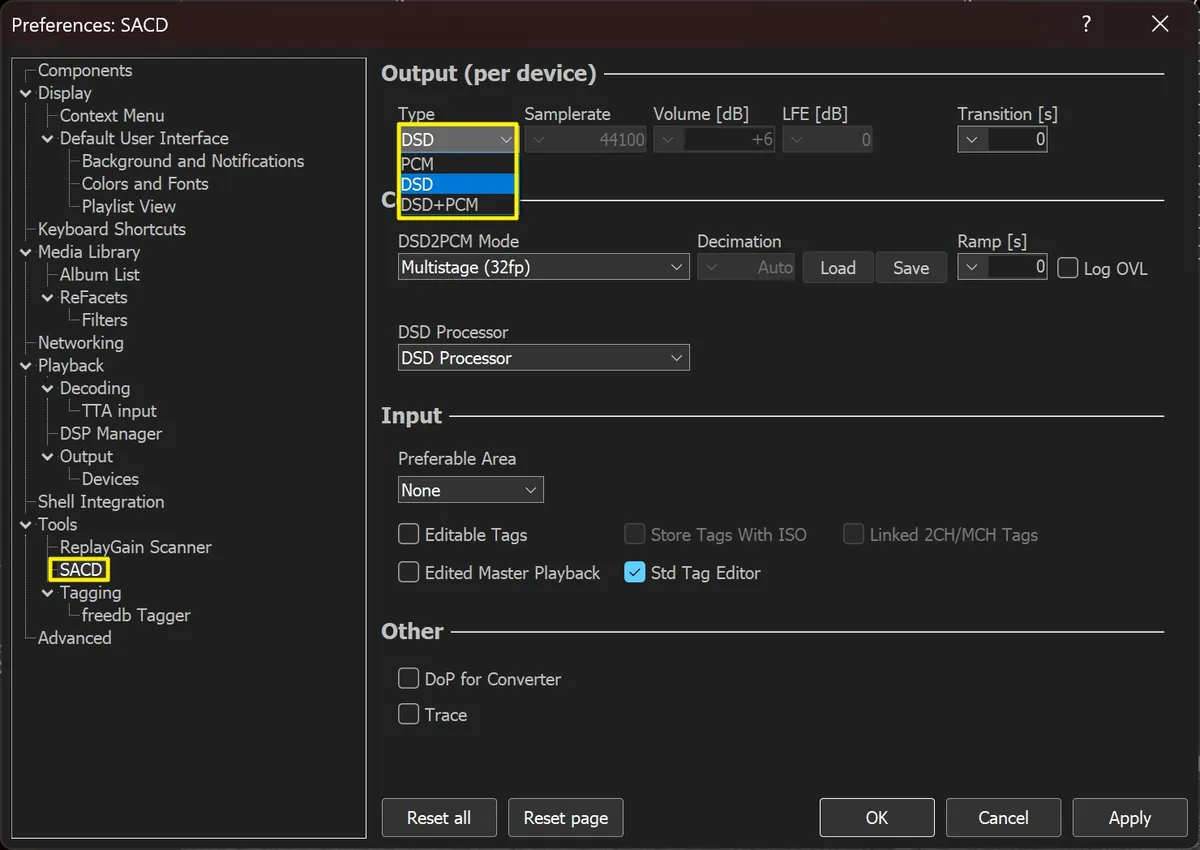Select Keyboard Shortcuts page
The image size is (1200, 850).
(112, 229)
